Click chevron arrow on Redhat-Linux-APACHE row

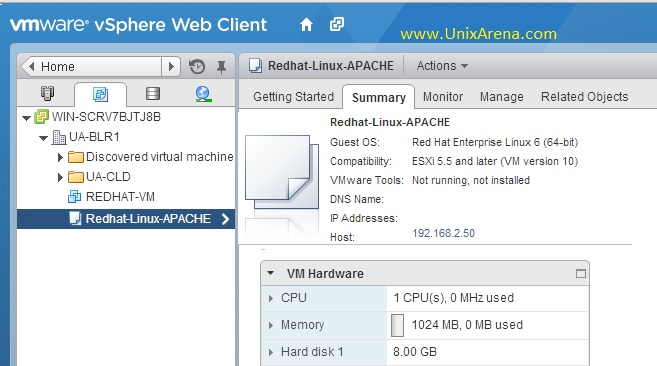(x=225, y=219)
